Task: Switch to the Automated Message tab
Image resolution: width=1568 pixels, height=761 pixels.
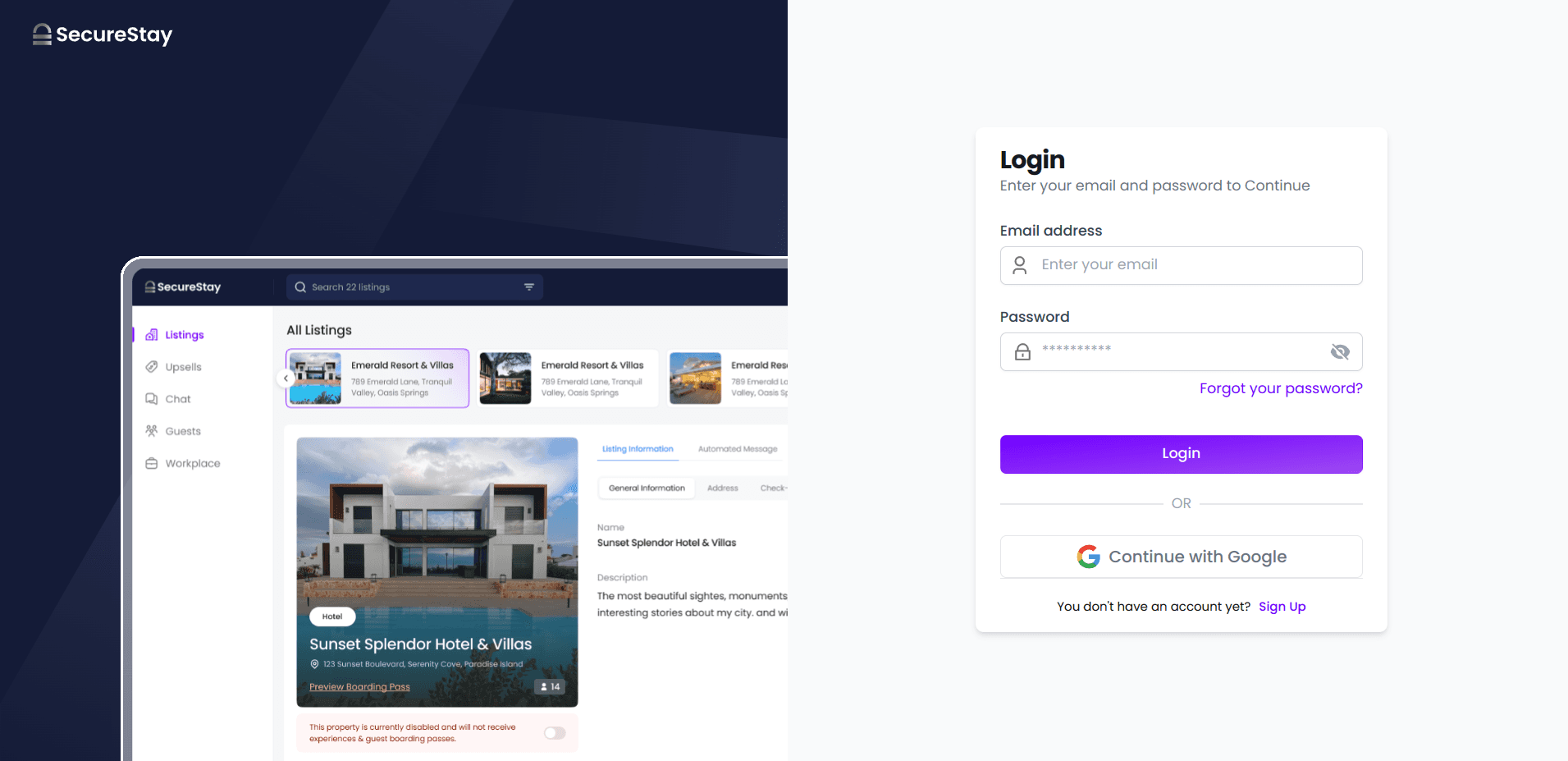Action: (x=737, y=449)
